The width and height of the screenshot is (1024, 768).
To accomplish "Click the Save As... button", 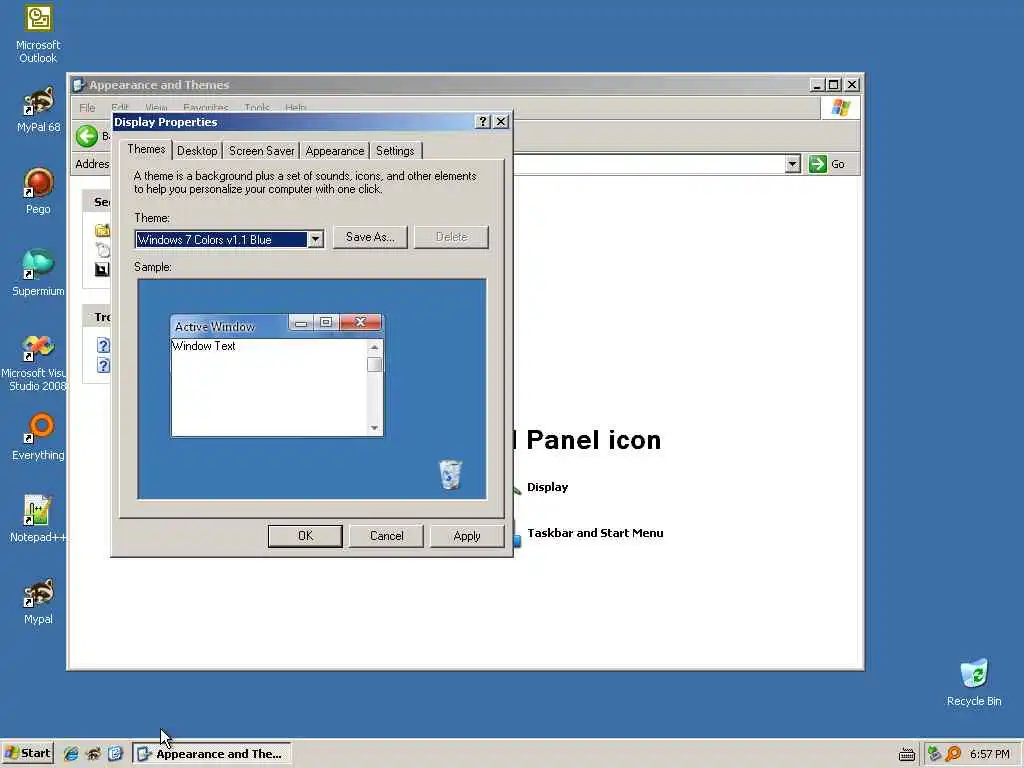I will [x=370, y=237].
